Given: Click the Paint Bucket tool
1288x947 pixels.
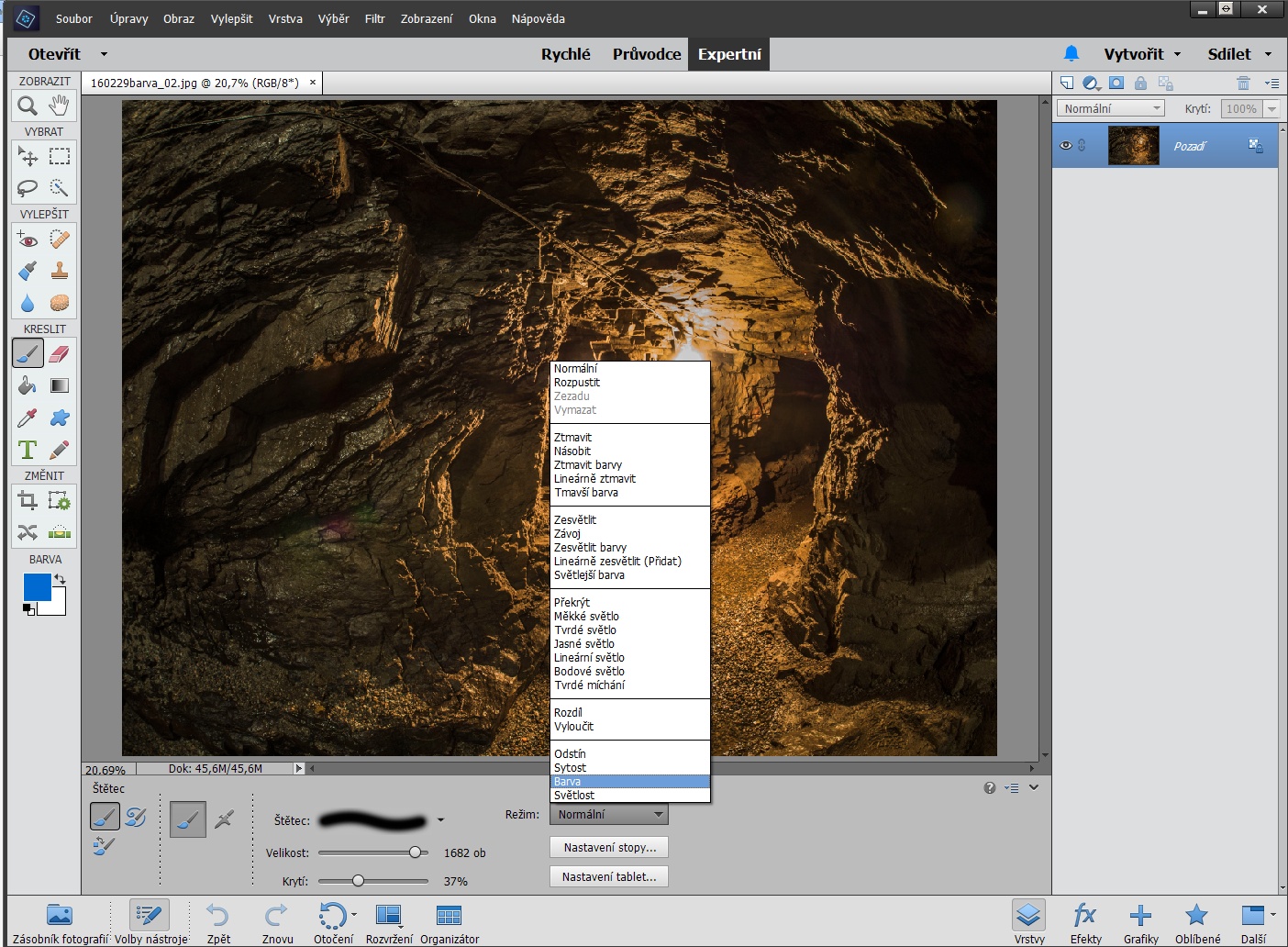Looking at the screenshot, I should click(x=28, y=385).
